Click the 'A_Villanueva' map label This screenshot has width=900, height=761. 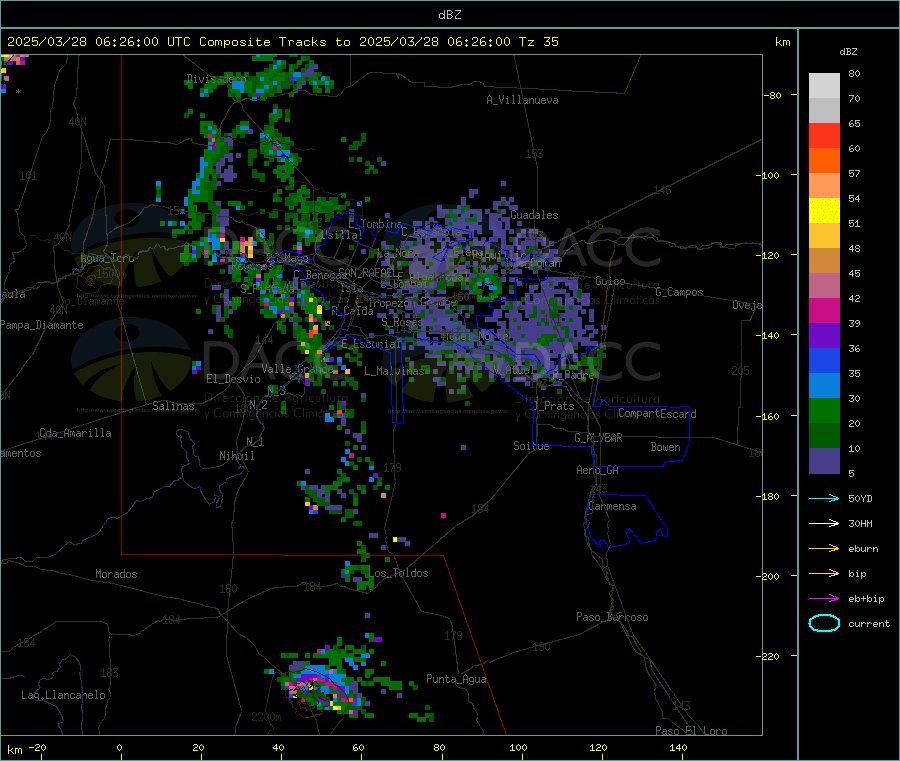522,100
